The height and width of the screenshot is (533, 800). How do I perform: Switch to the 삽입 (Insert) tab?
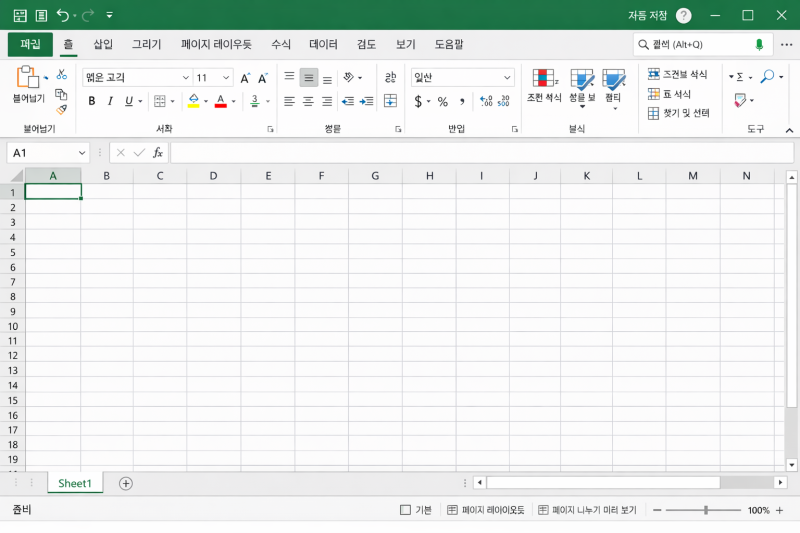[103, 44]
